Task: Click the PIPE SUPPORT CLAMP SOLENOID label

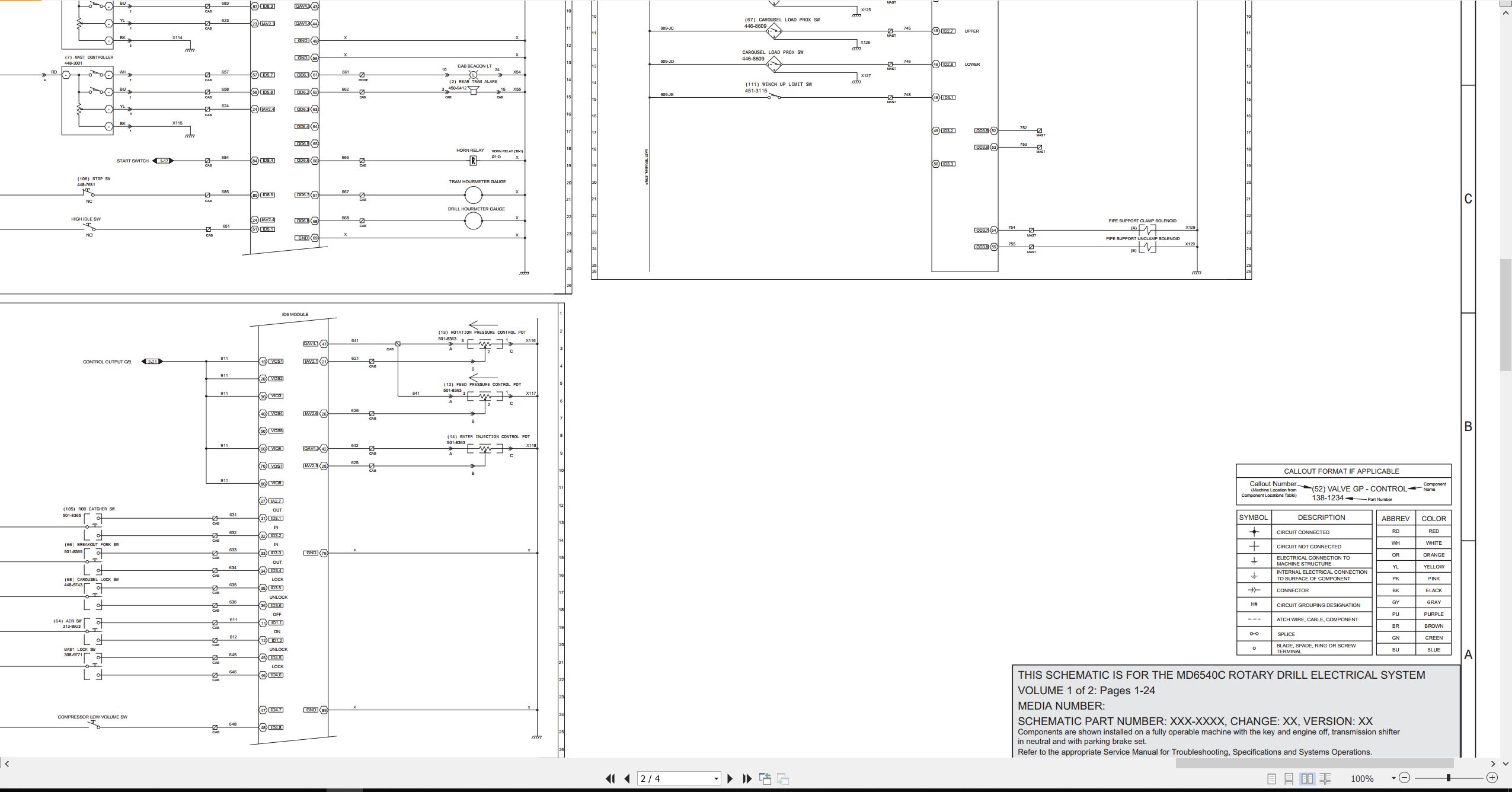Action: point(1142,221)
